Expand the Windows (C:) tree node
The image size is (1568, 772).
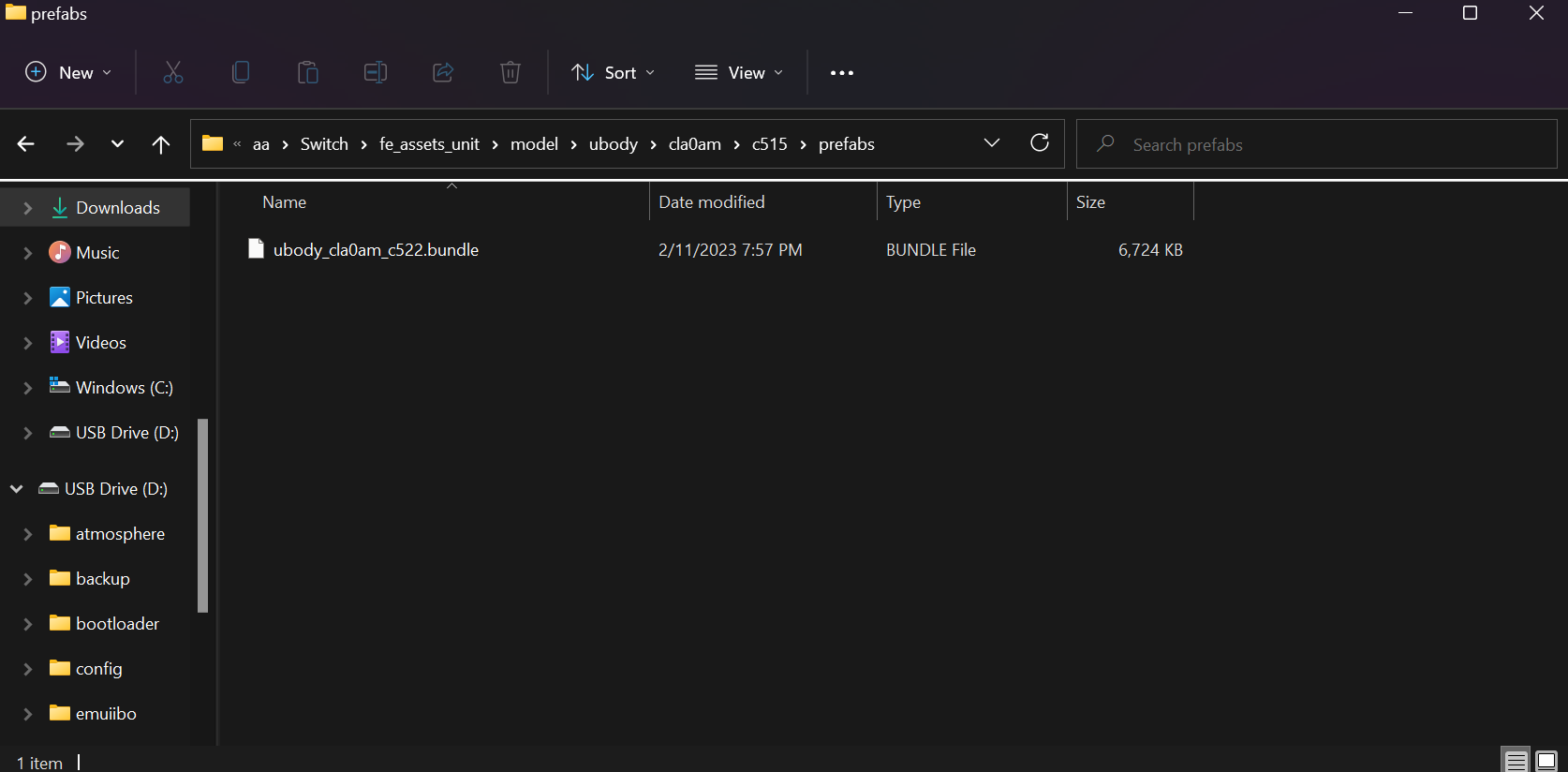[x=28, y=388]
